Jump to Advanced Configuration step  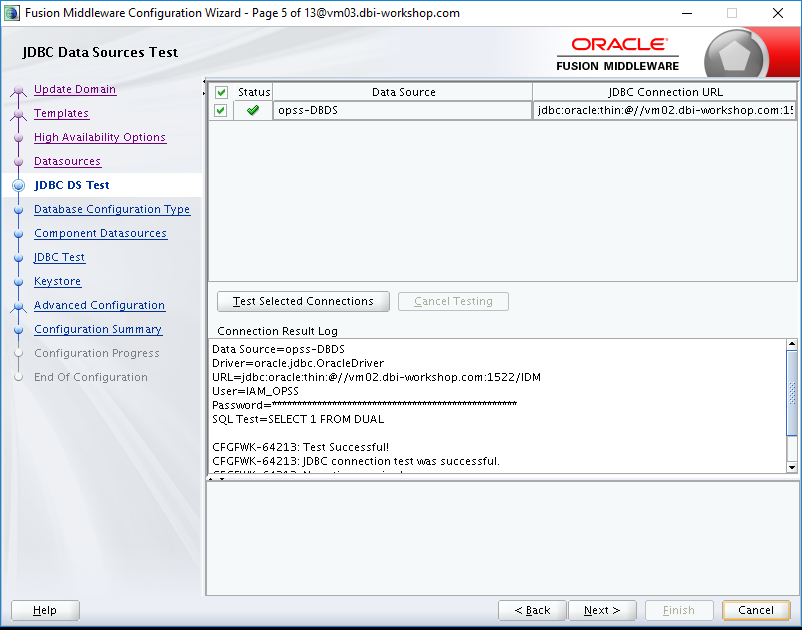99,305
